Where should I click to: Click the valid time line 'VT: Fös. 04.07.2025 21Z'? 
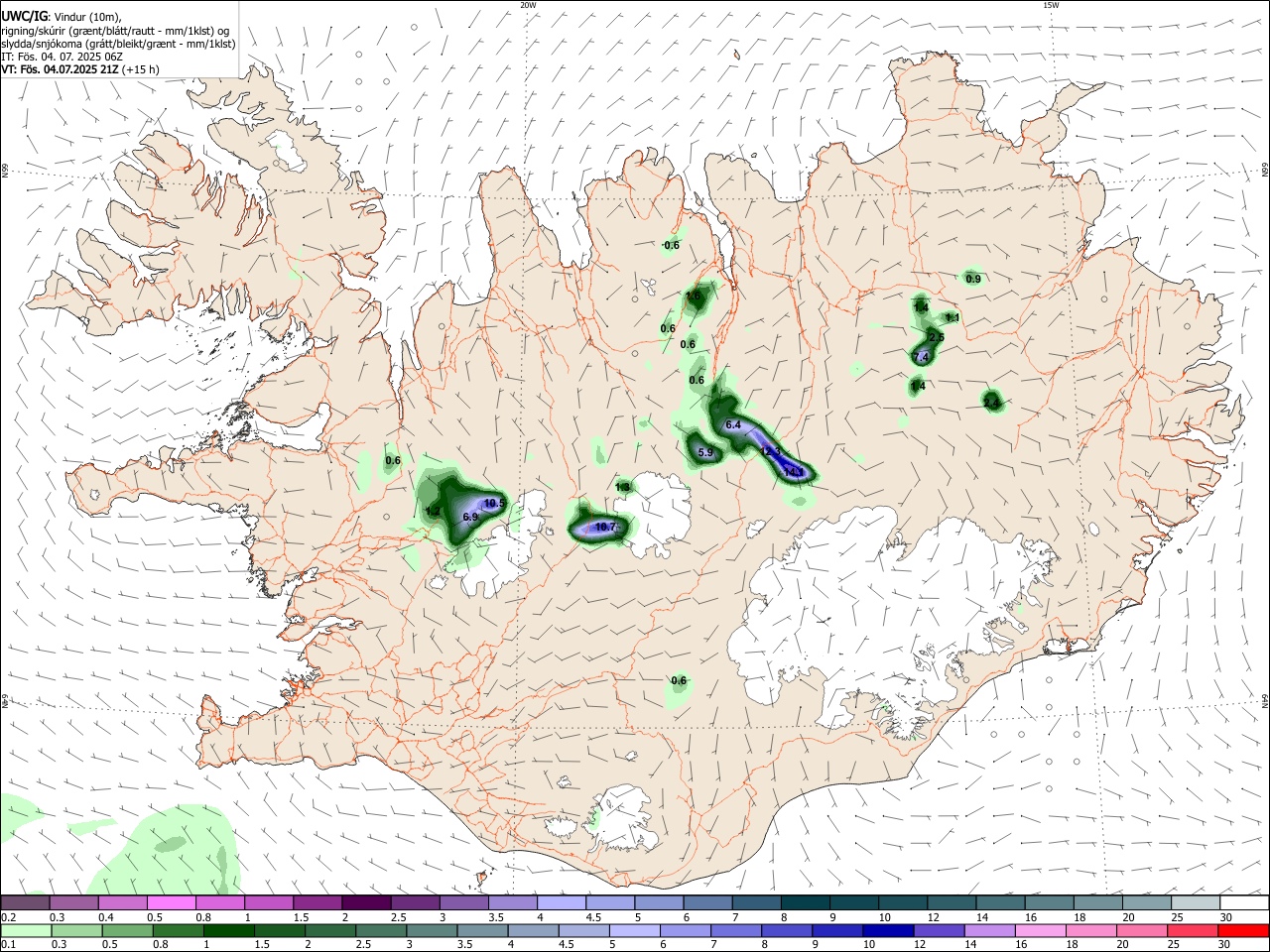(61, 69)
